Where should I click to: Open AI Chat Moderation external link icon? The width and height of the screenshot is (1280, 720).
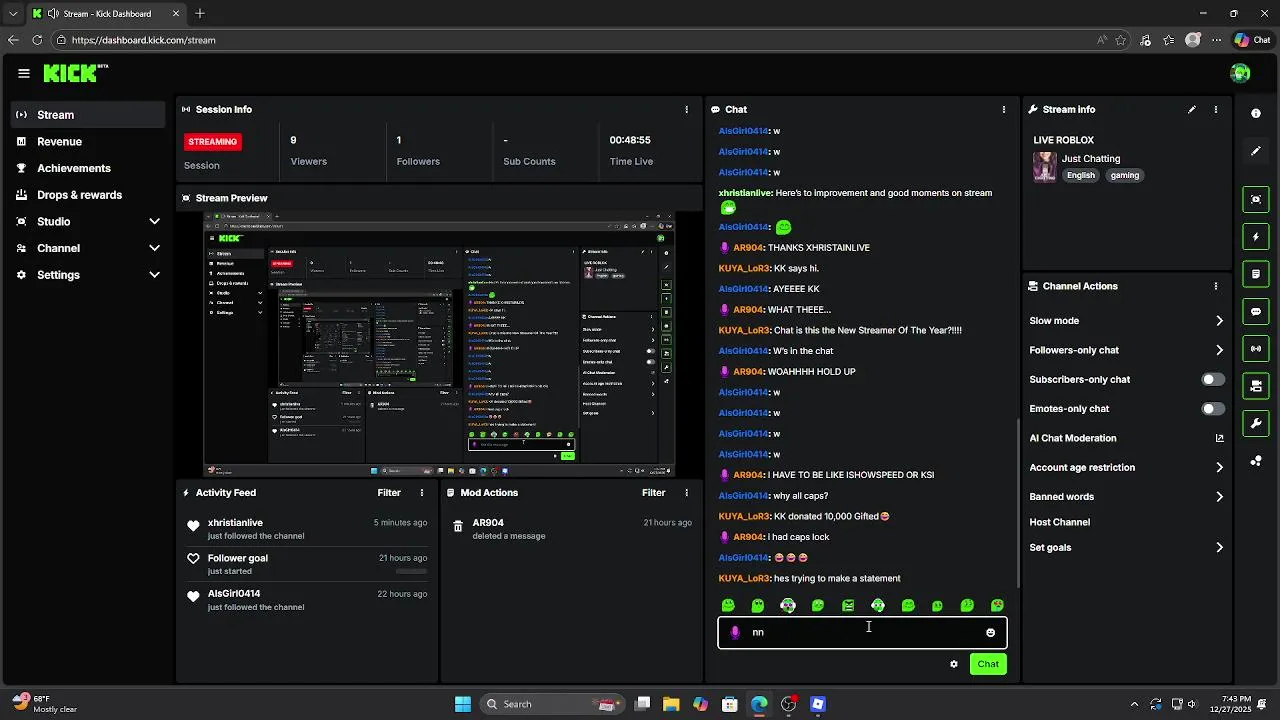tap(1219, 438)
